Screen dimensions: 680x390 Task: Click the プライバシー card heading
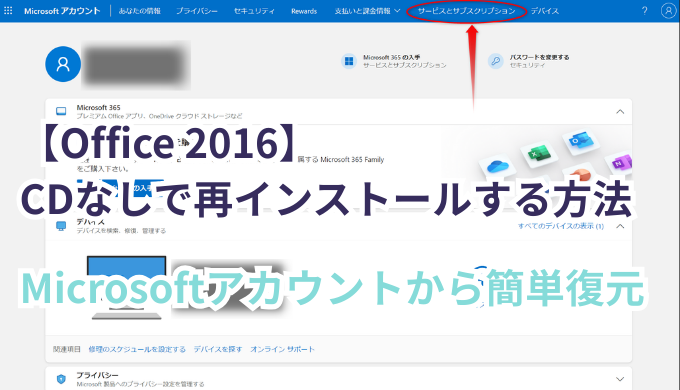pyautogui.click(x=98, y=375)
